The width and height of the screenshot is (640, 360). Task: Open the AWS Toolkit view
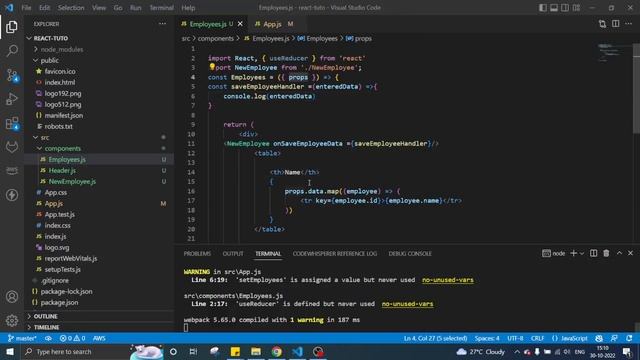click(x=12, y=171)
